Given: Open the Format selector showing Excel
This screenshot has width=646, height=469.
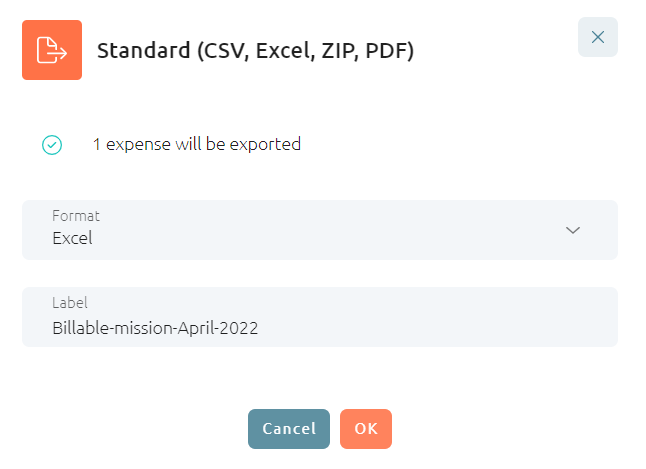Looking at the screenshot, I should pyautogui.click(x=320, y=230).
